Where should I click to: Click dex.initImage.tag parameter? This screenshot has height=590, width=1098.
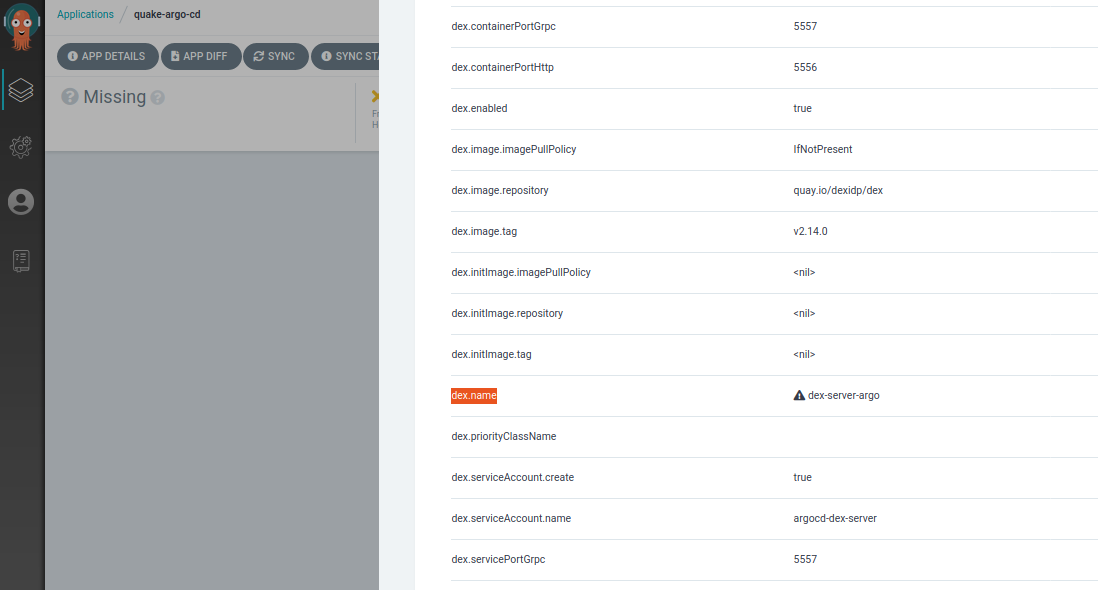(x=492, y=354)
